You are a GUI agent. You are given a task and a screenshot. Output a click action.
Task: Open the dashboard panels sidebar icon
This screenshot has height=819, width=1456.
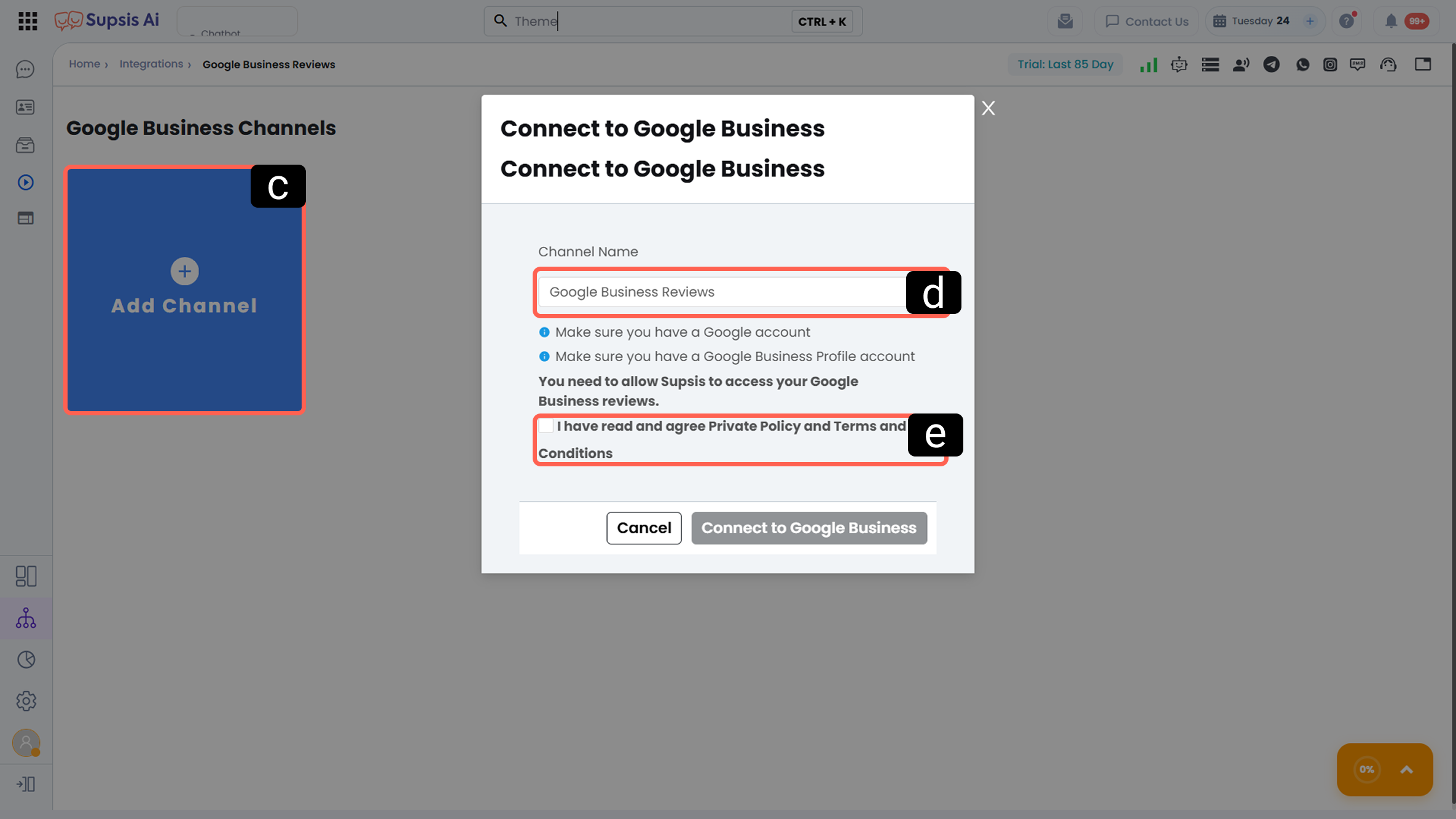(x=26, y=576)
